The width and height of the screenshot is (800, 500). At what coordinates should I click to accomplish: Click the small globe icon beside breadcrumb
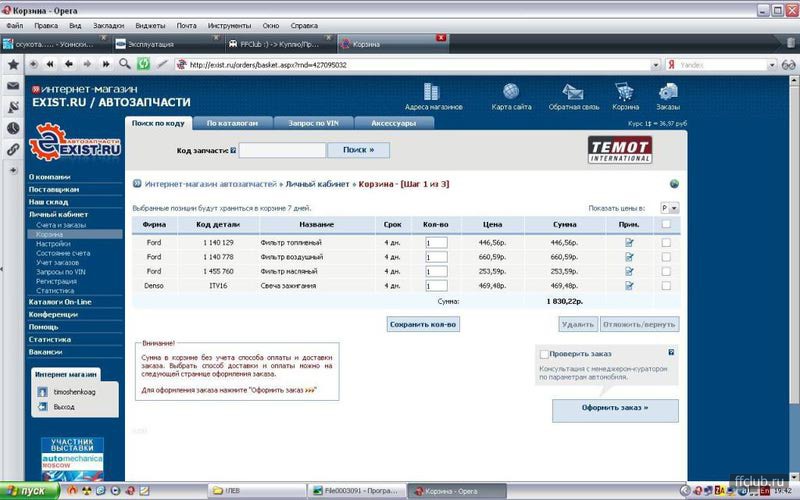674,184
